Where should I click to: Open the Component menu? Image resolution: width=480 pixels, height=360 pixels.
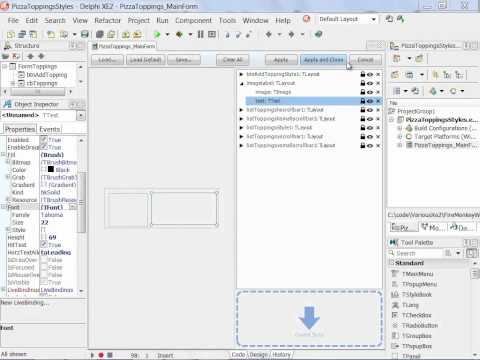tap(193, 21)
